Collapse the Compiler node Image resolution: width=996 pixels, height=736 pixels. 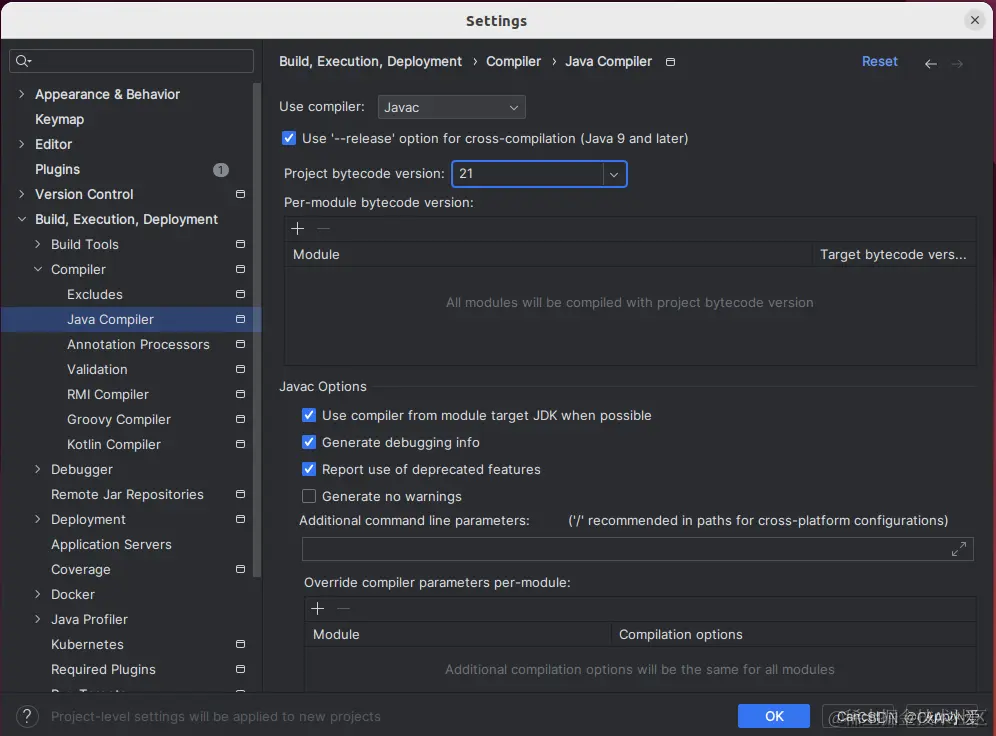click(x=37, y=269)
